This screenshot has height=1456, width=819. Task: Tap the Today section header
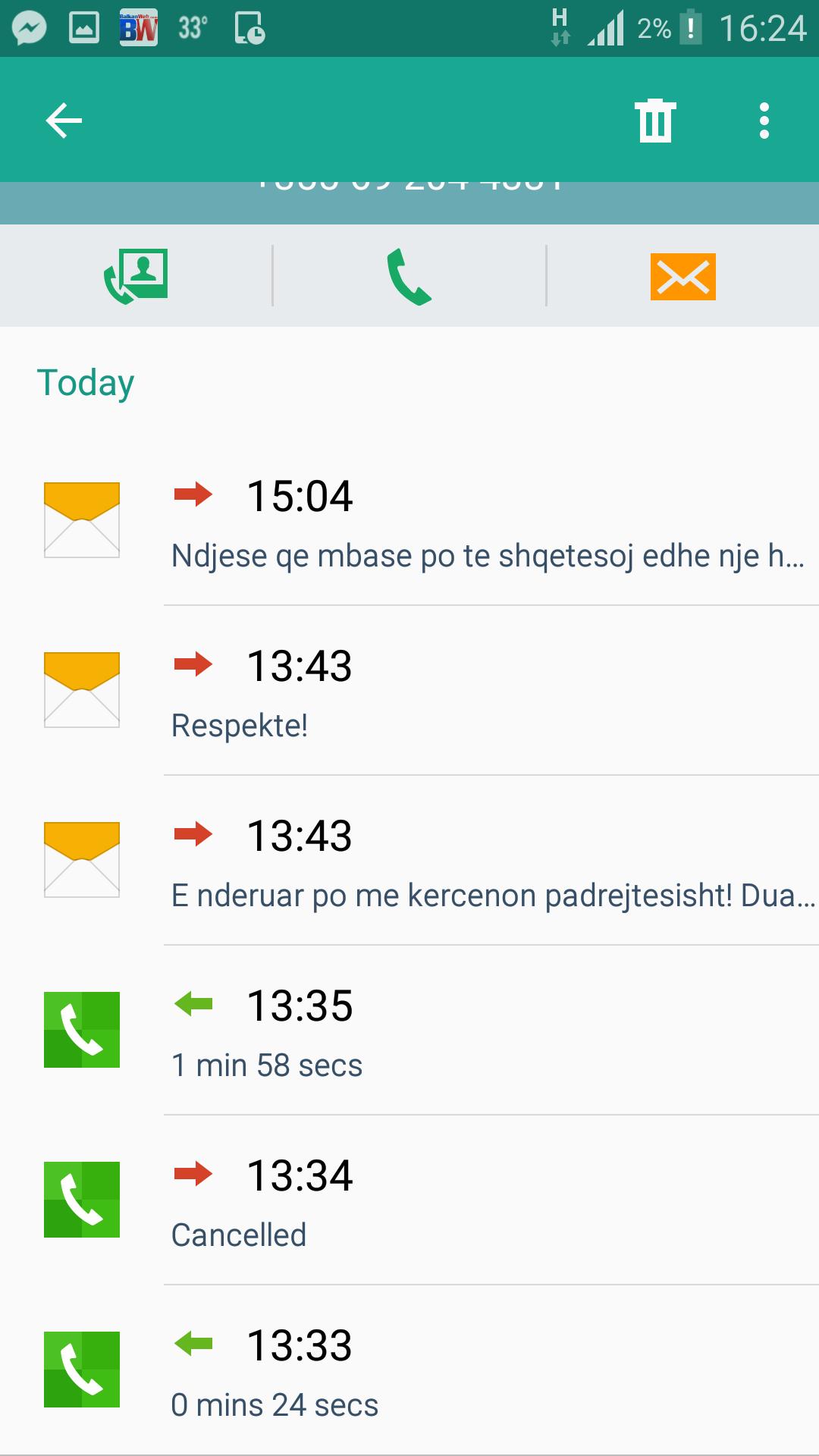pyautogui.click(x=86, y=383)
